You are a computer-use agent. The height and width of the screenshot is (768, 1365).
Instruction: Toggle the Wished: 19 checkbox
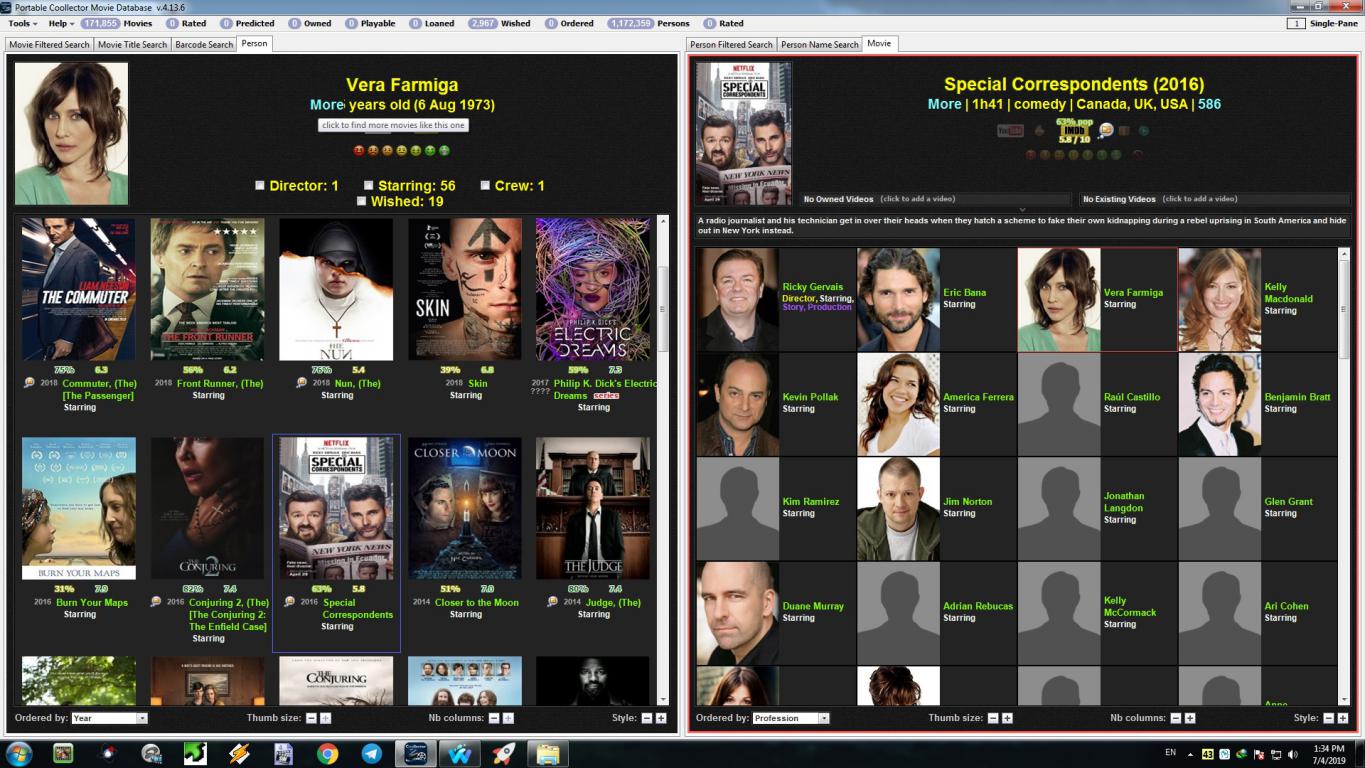(362, 201)
